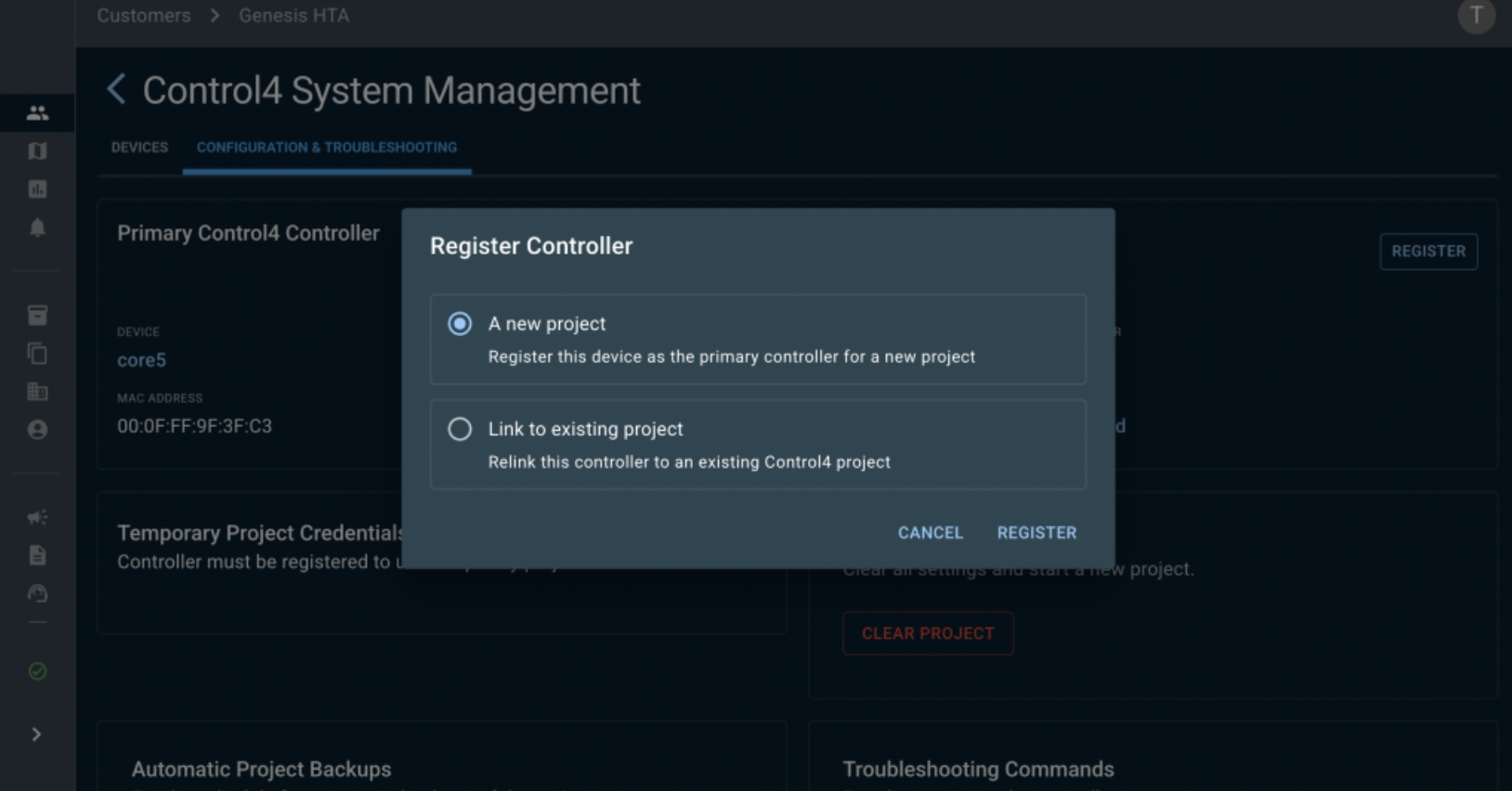Open the map icon in sidebar
1512x791 pixels.
pos(37,151)
